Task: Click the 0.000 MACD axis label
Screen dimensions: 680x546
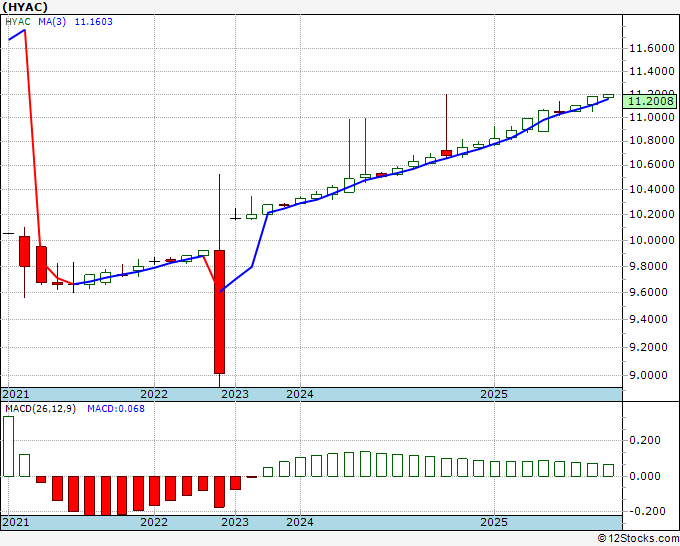Action: point(647,476)
